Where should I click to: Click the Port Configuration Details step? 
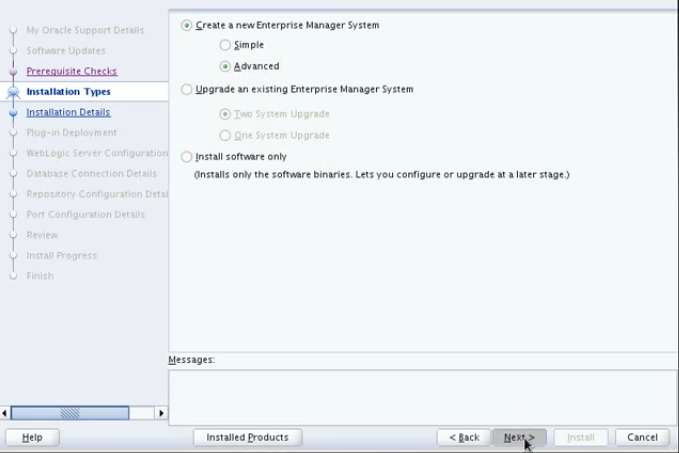pyautogui.click(x=85, y=214)
